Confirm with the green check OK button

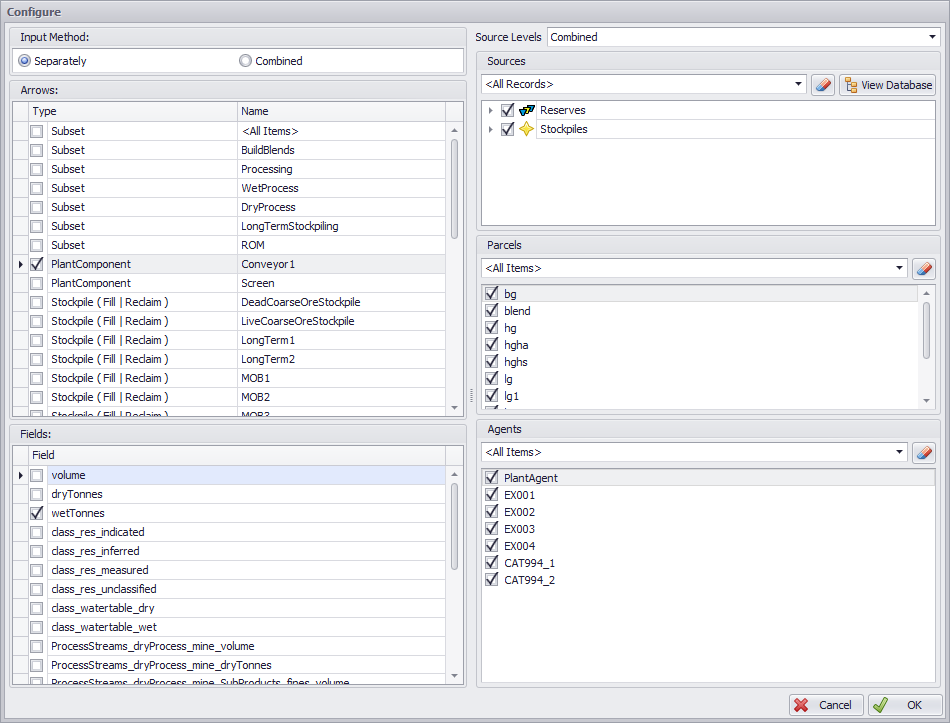[x=904, y=705]
